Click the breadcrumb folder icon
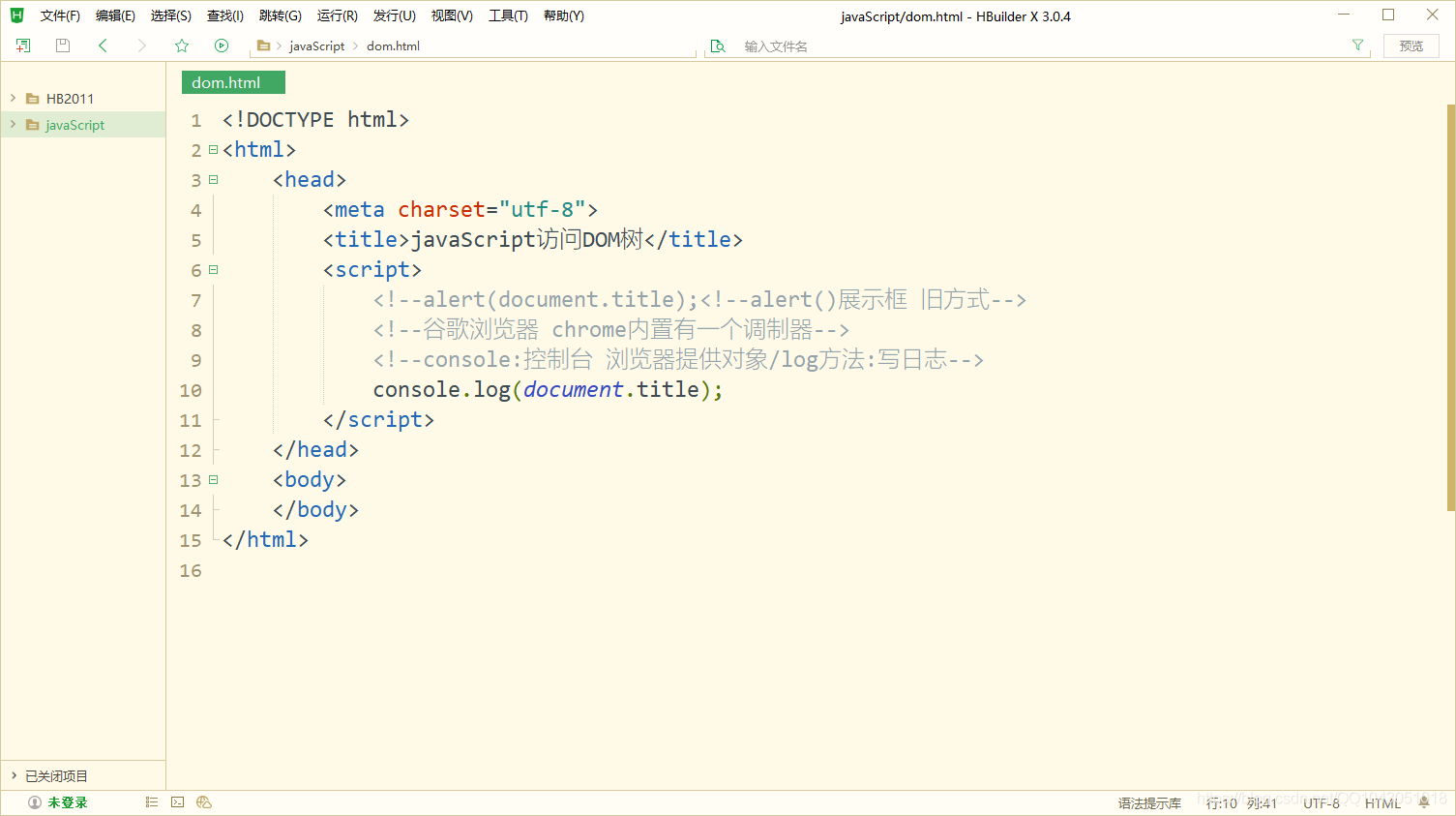 click(263, 45)
